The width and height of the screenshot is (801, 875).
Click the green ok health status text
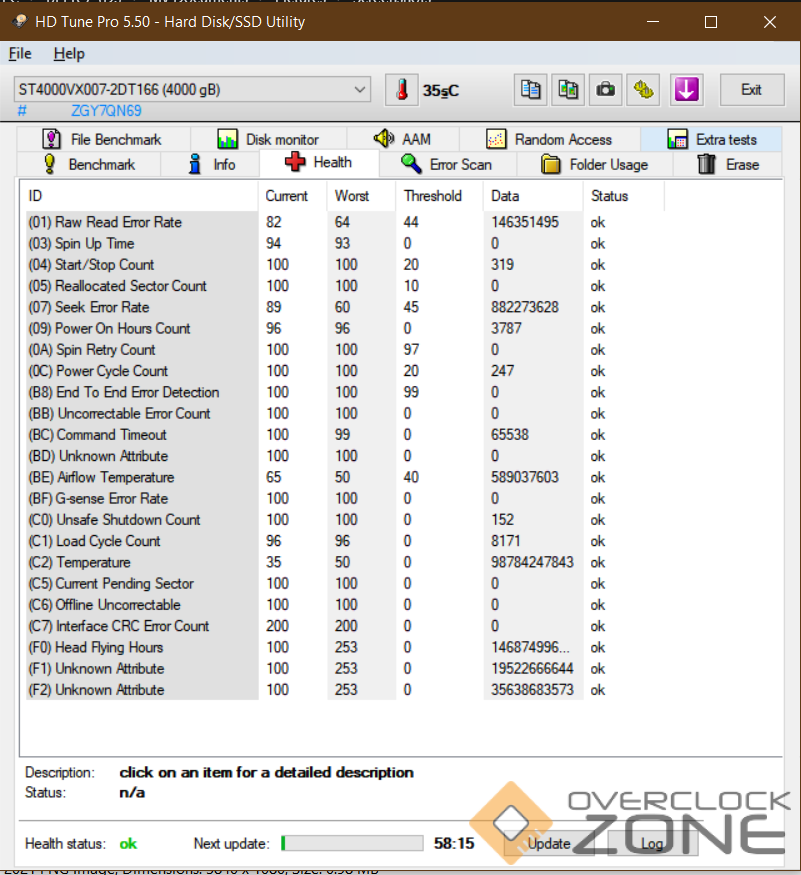click(128, 844)
